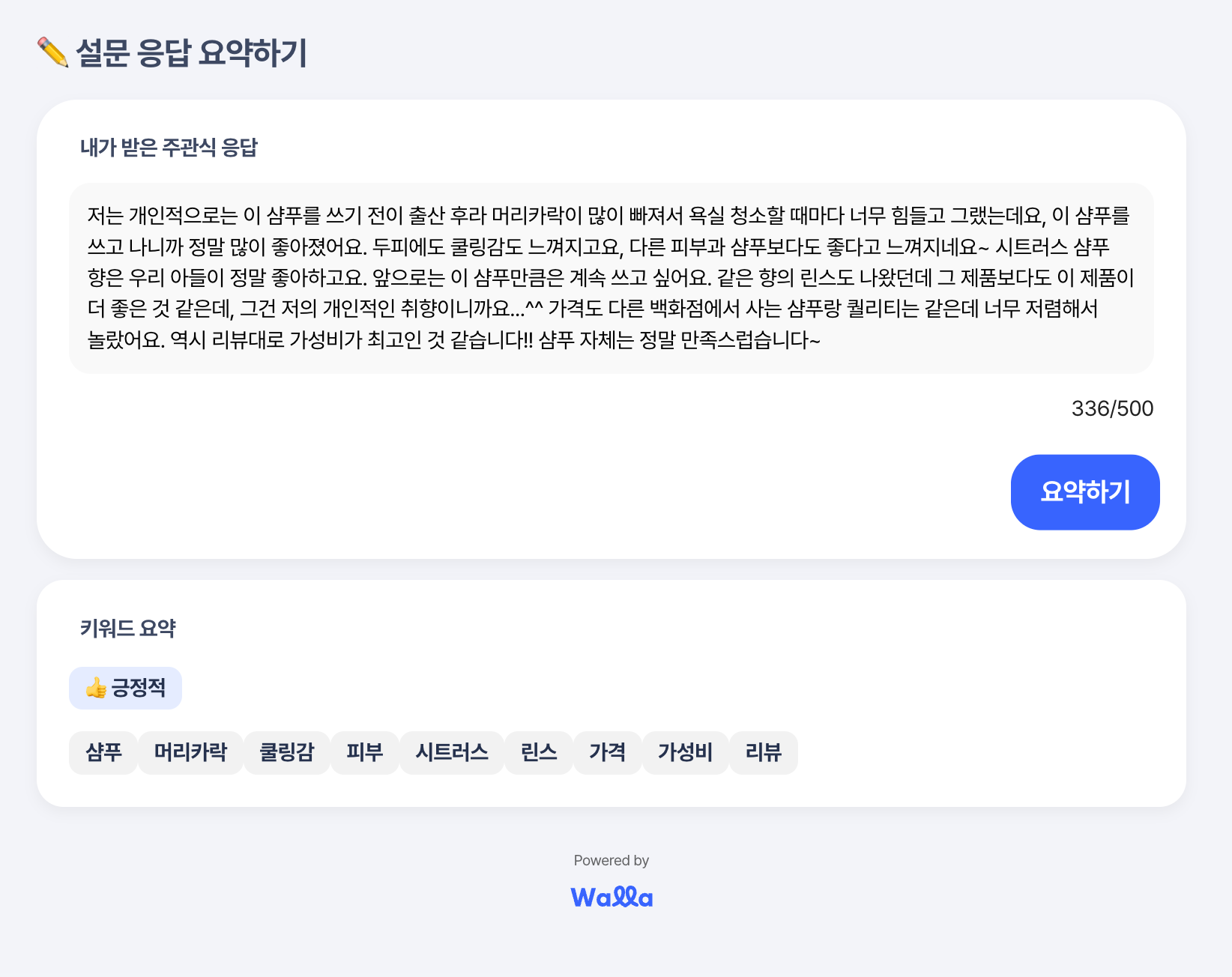Select the 리뷰 keyword chip
1232x977 pixels.
click(x=764, y=752)
